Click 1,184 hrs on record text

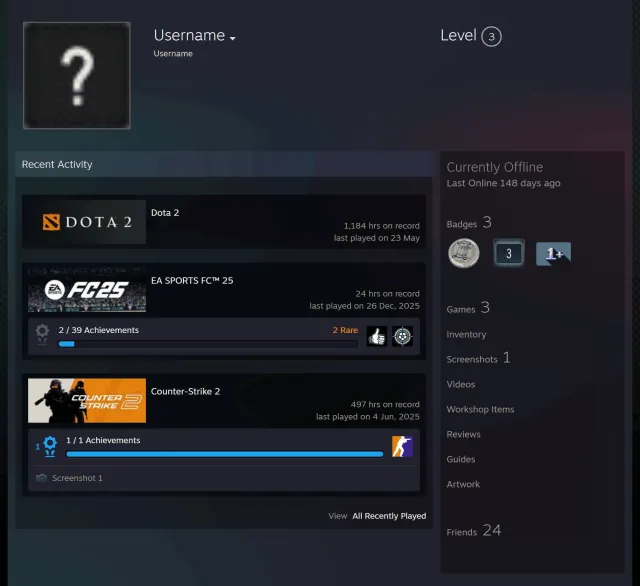382,226
